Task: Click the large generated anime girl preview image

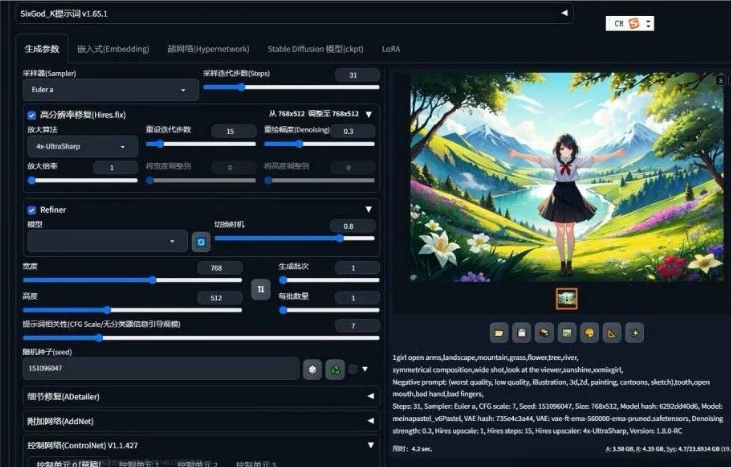Action: click(x=566, y=177)
